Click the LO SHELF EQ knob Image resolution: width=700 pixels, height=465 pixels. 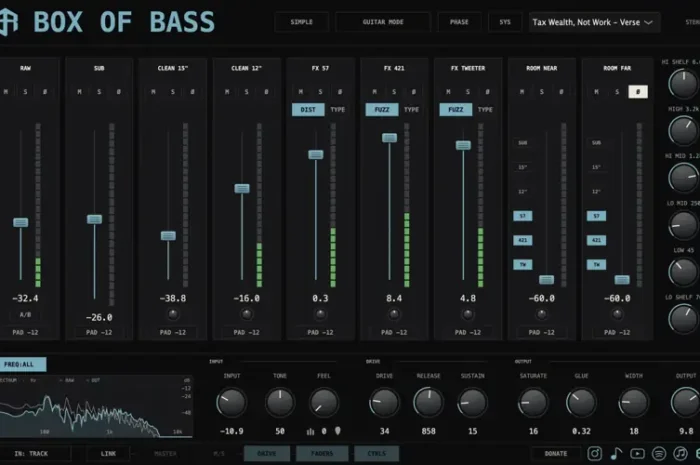(x=683, y=319)
